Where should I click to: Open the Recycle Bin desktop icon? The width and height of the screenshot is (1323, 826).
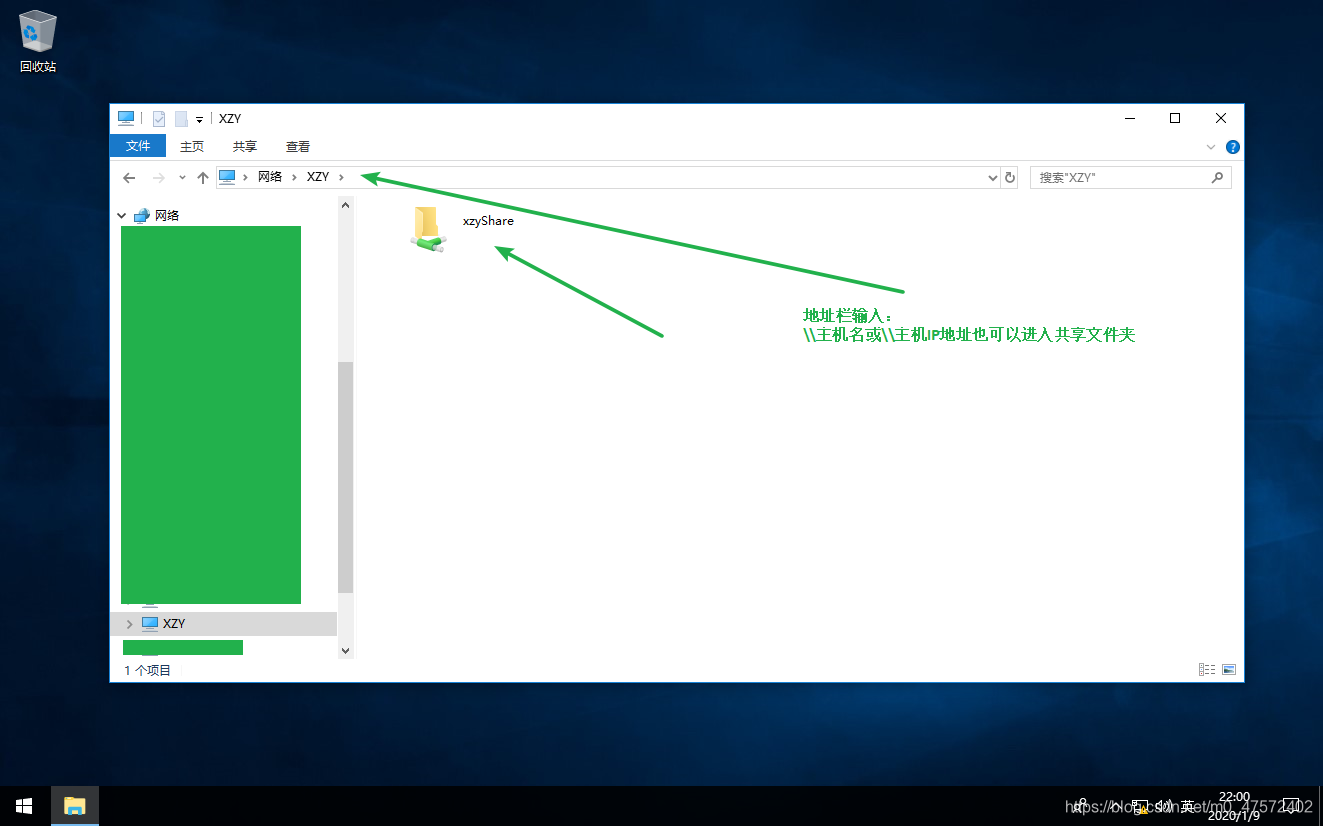[37, 42]
